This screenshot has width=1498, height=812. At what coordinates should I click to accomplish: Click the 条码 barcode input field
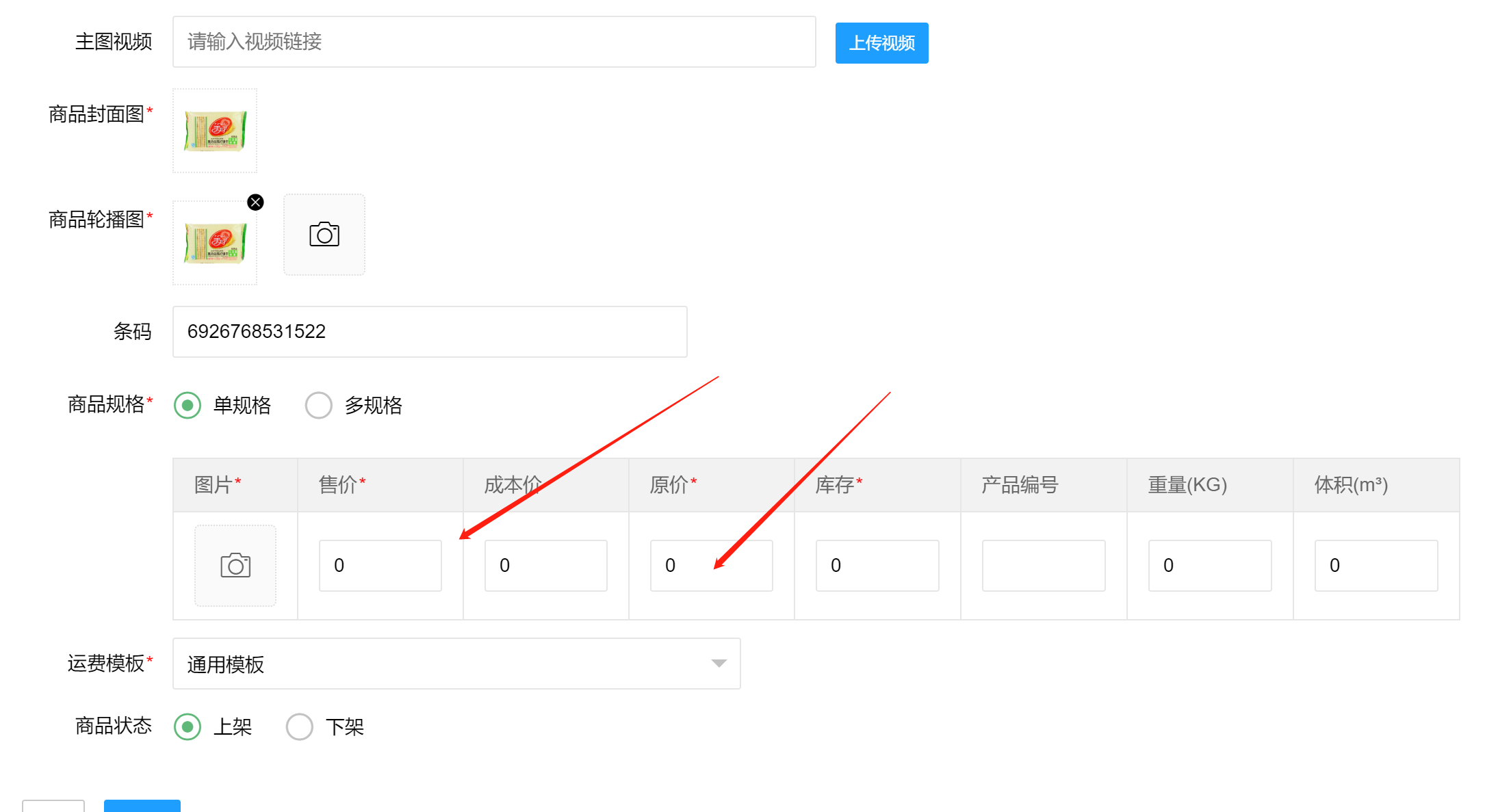click(430, 331)
